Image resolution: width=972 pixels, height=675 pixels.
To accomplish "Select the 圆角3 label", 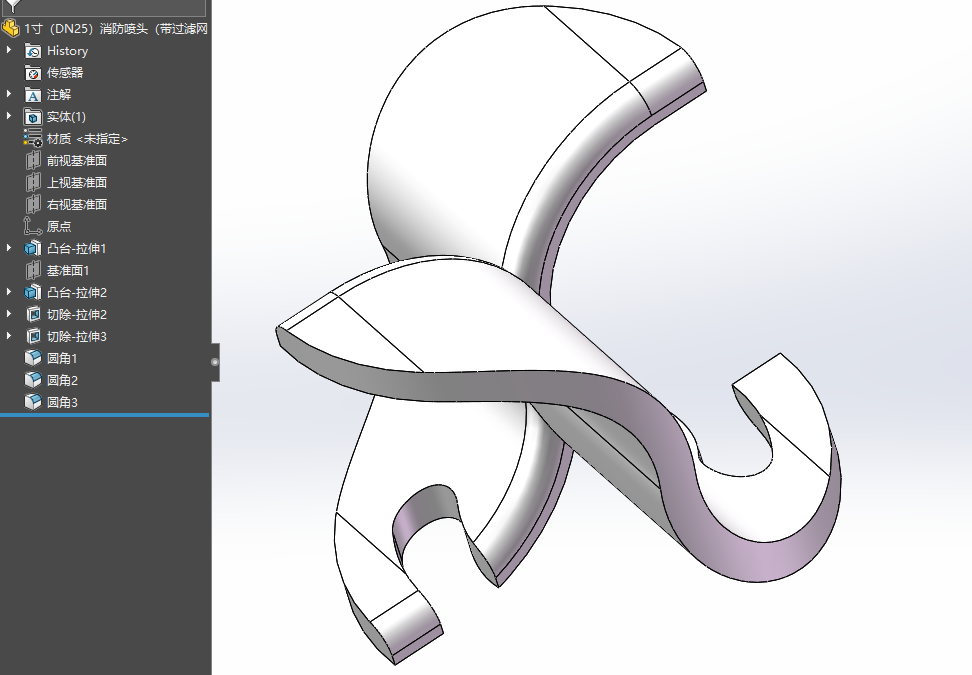I will click(x=62, y=402).
